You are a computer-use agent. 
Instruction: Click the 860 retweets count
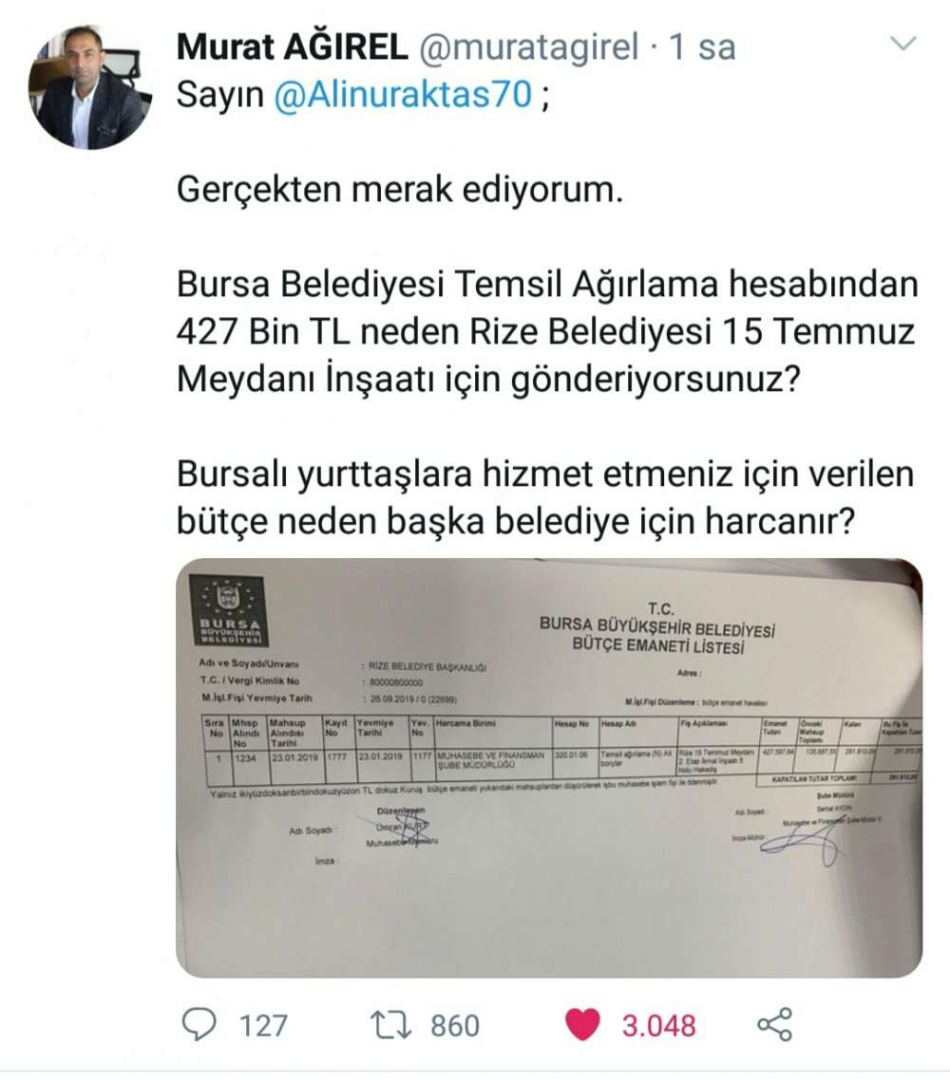click(x=455, y=1026)
